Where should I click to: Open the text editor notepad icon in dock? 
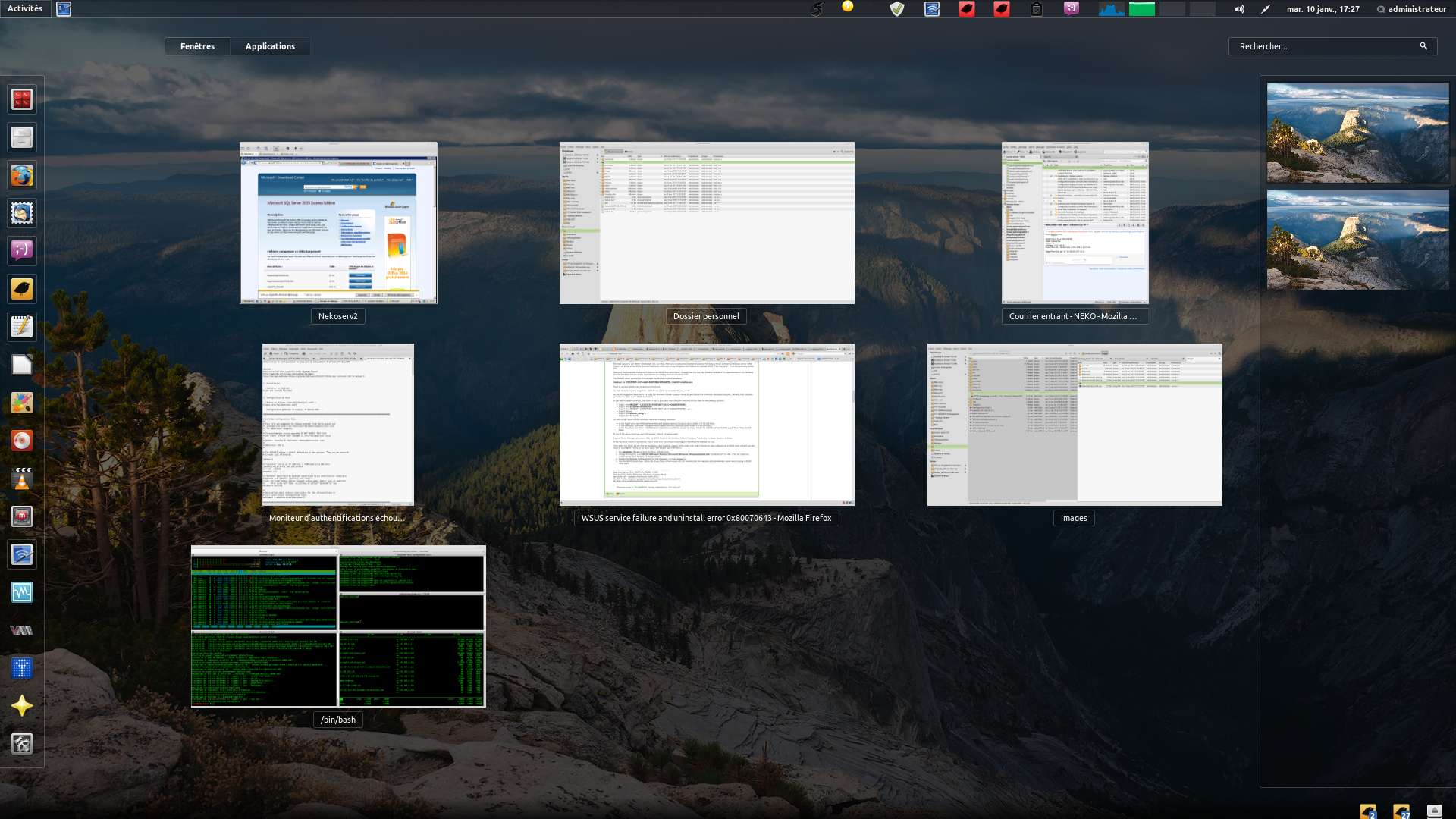[x=22, y=327]
